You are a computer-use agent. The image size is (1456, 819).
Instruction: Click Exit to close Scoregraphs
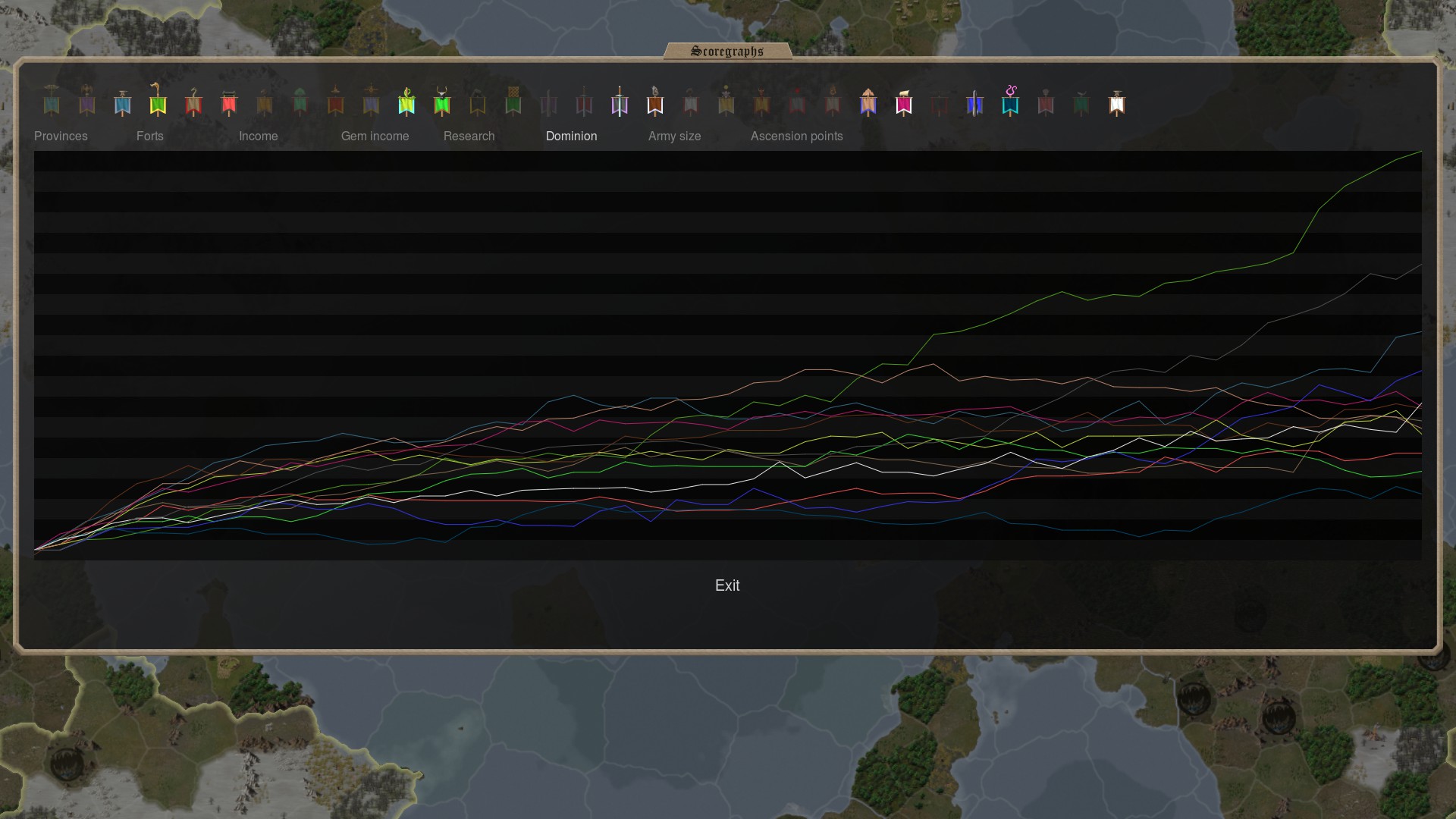[x=727, y=585]
